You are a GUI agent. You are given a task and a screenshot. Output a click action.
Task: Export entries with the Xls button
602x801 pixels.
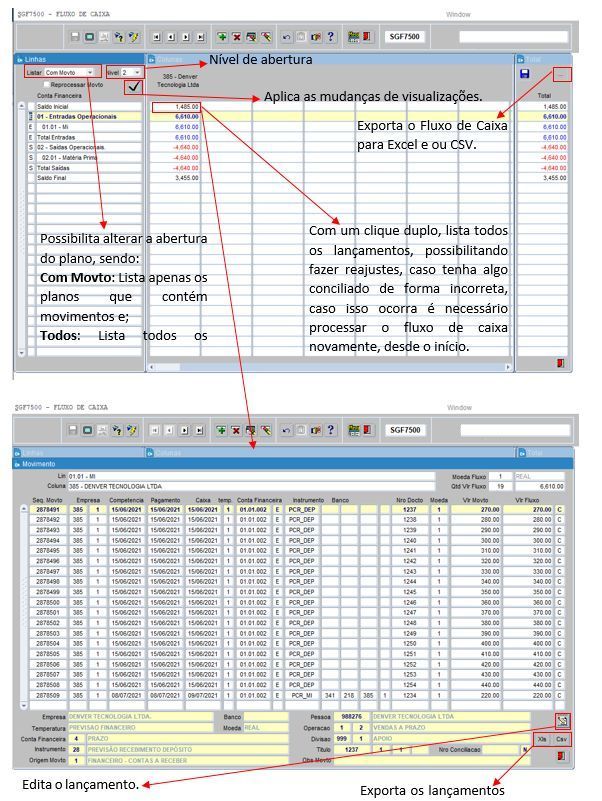tap(542, 739)
